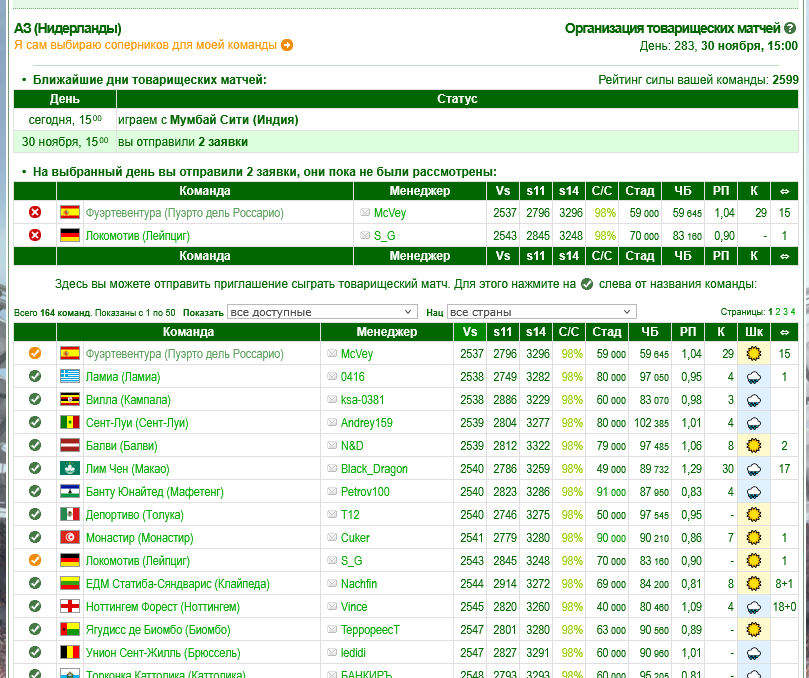Click Latvia flag icon beside Балви
The image size is (809, 678).
(70, 445)
